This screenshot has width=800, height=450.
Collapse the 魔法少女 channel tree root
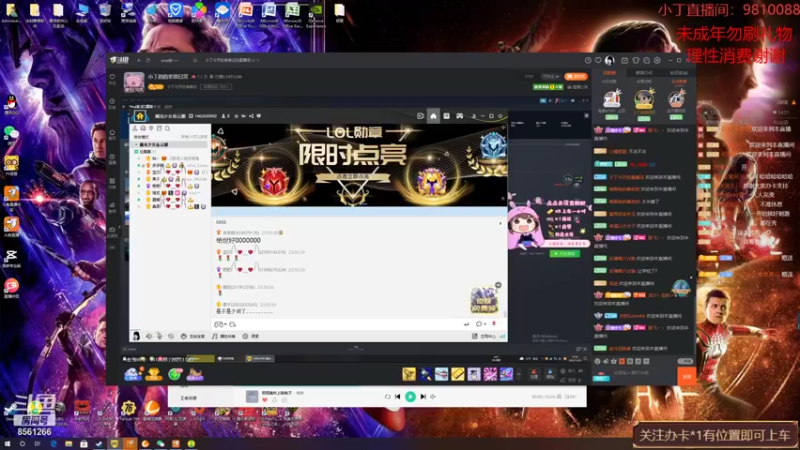pyautogui.click(x=136, y=145)
